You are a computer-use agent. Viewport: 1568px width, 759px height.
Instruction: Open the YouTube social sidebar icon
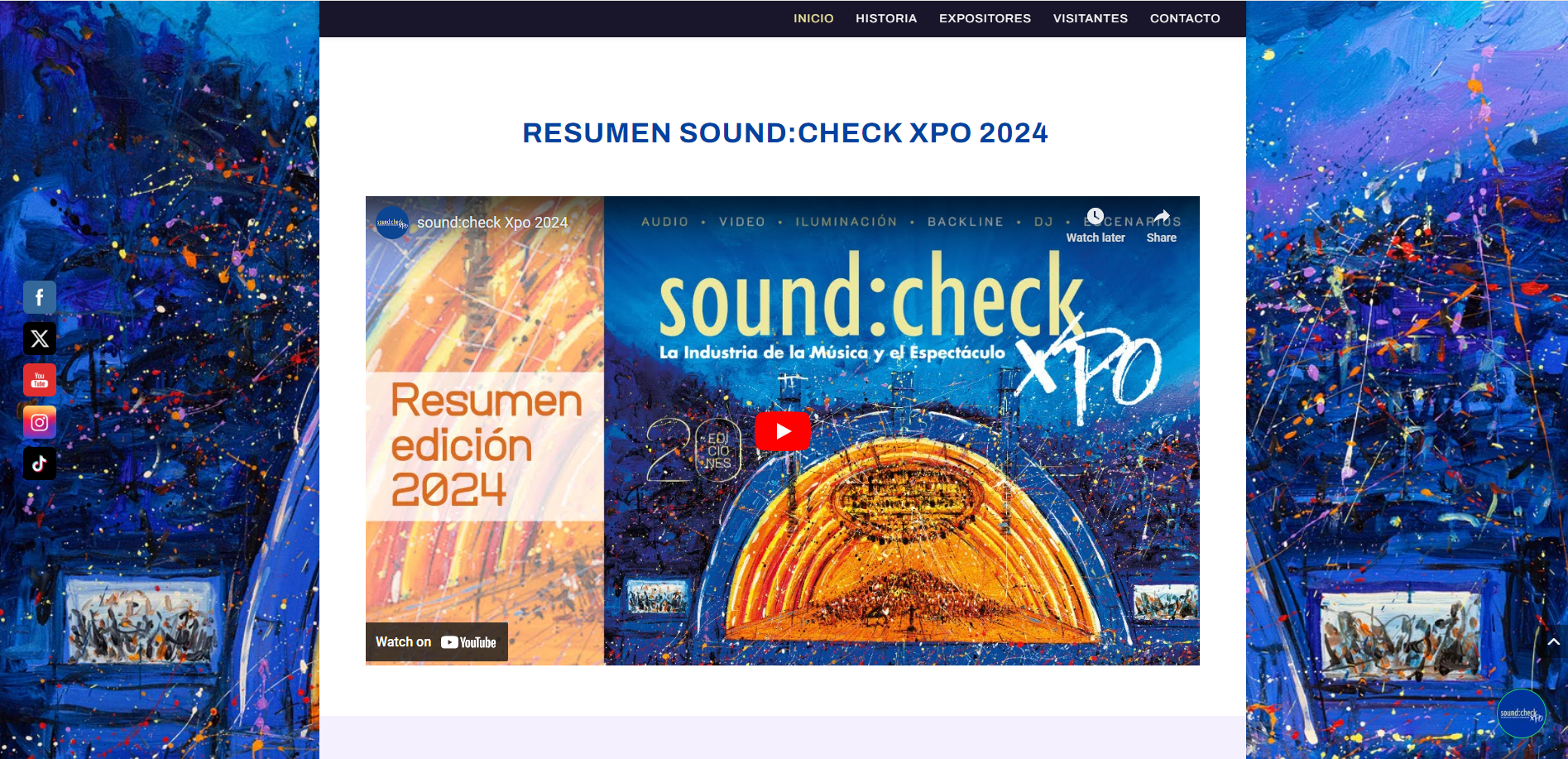pyautogui.click(x=40, y=380)
